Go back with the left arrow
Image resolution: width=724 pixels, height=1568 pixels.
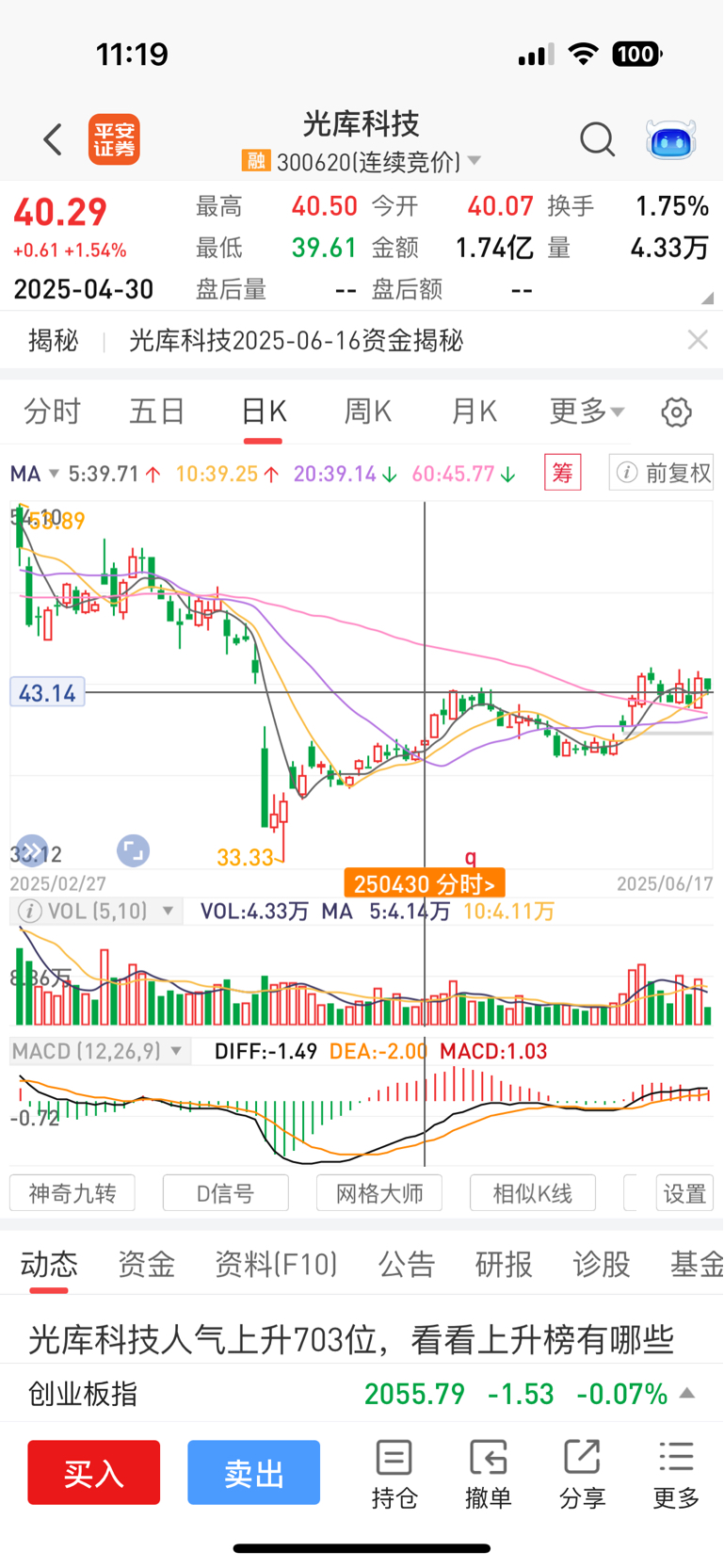[x=53, y=140]
